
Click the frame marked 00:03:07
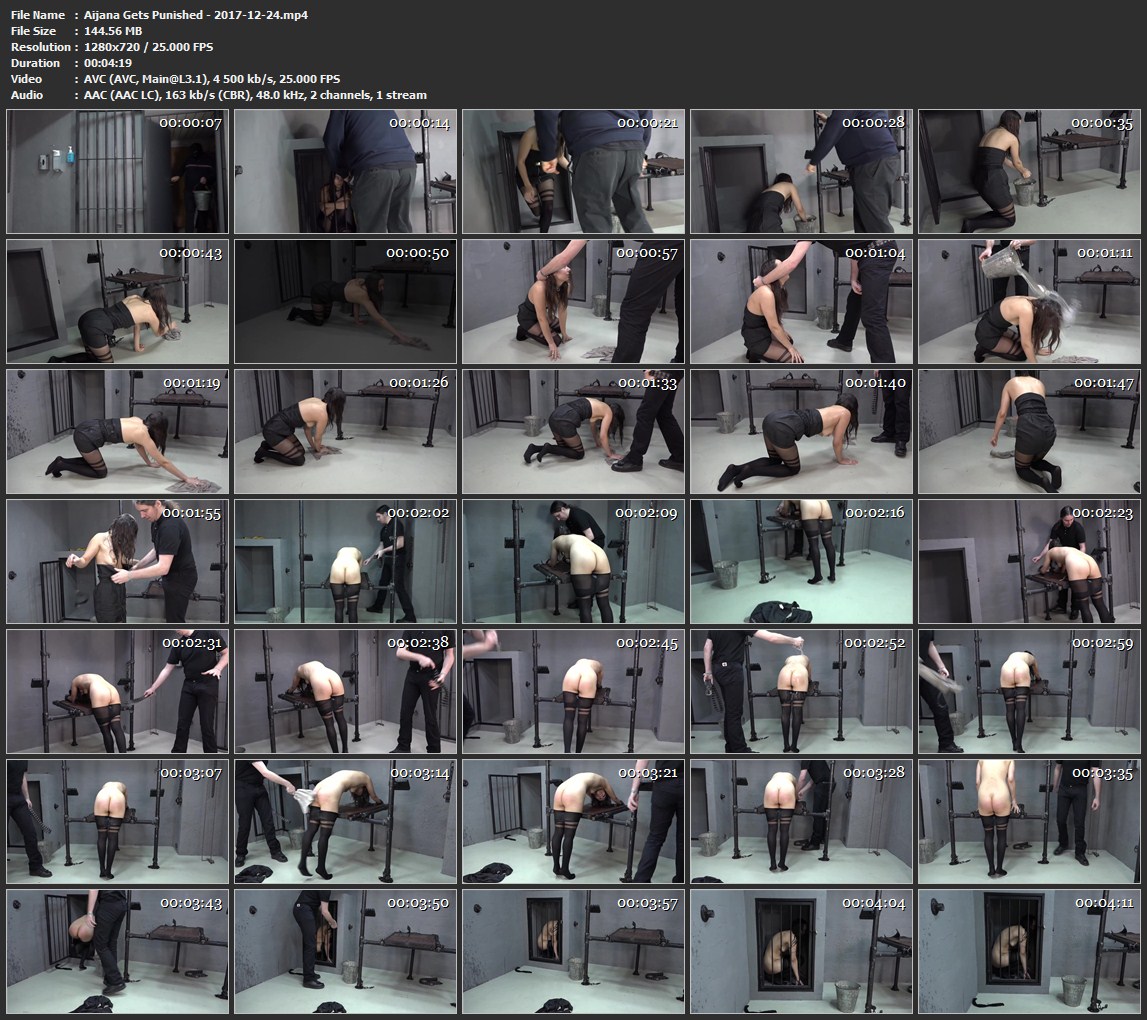coord(118,822)
